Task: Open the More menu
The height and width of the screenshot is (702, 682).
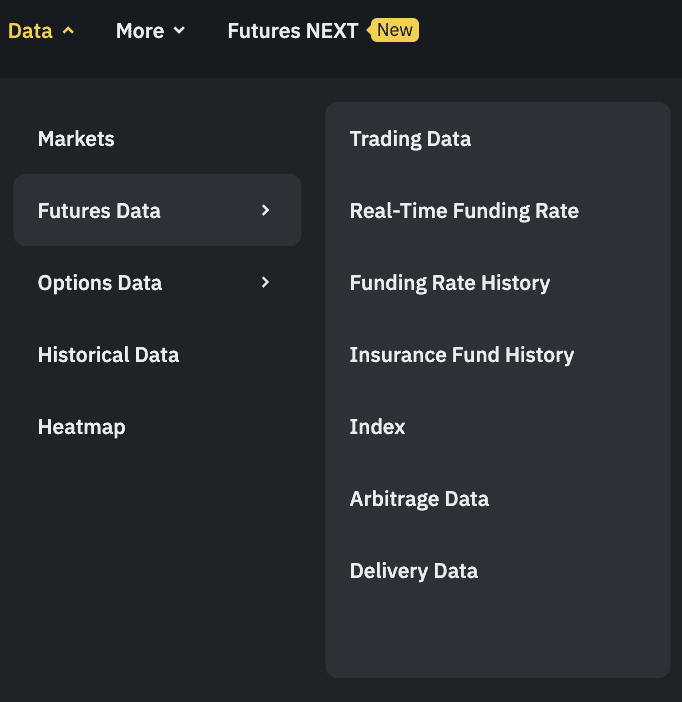Action: tap(139, 31)
